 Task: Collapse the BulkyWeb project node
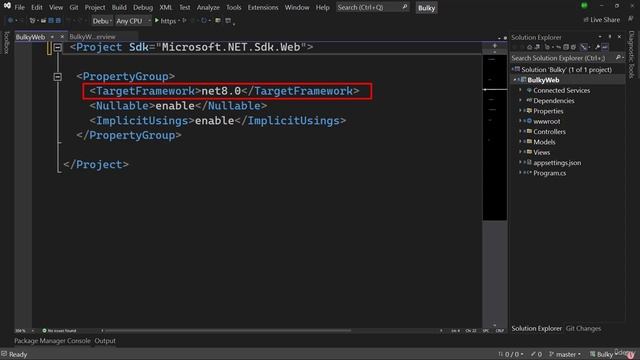[515, 80]
